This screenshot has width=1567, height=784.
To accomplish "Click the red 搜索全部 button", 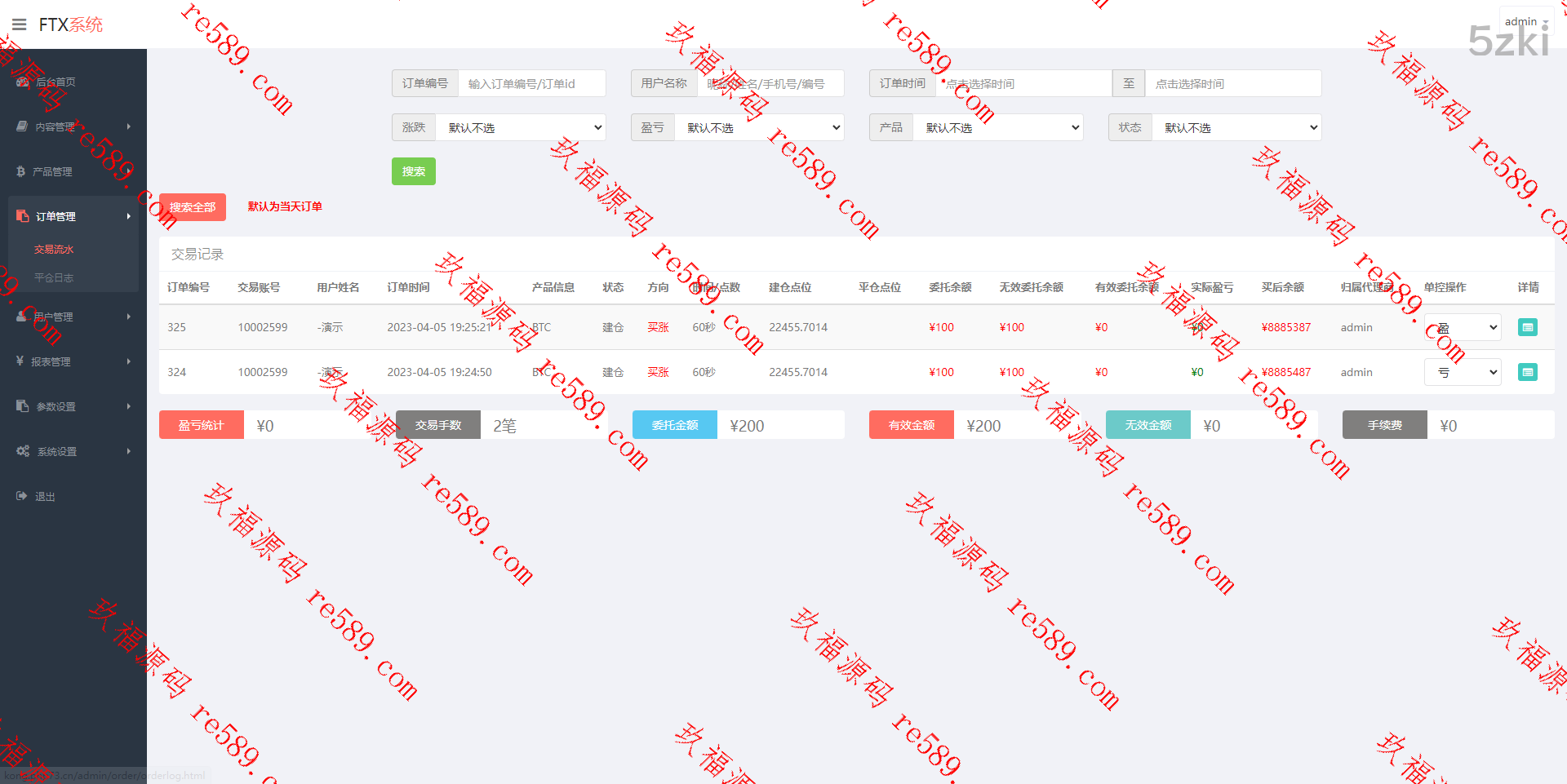I will 193,207.
